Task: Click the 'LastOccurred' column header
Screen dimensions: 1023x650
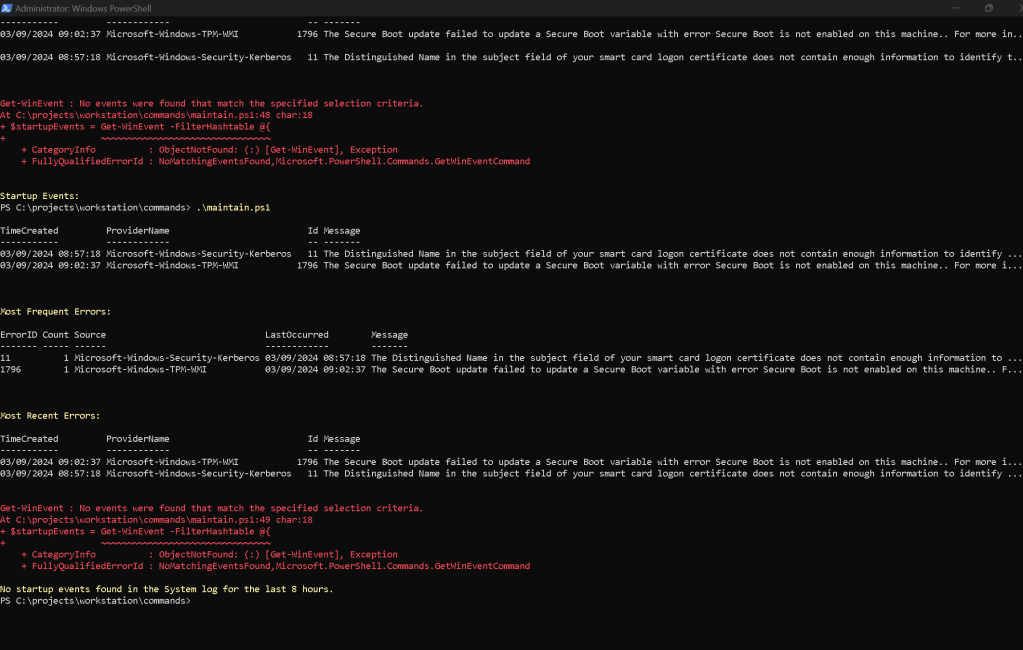Action: click(297, 335)
